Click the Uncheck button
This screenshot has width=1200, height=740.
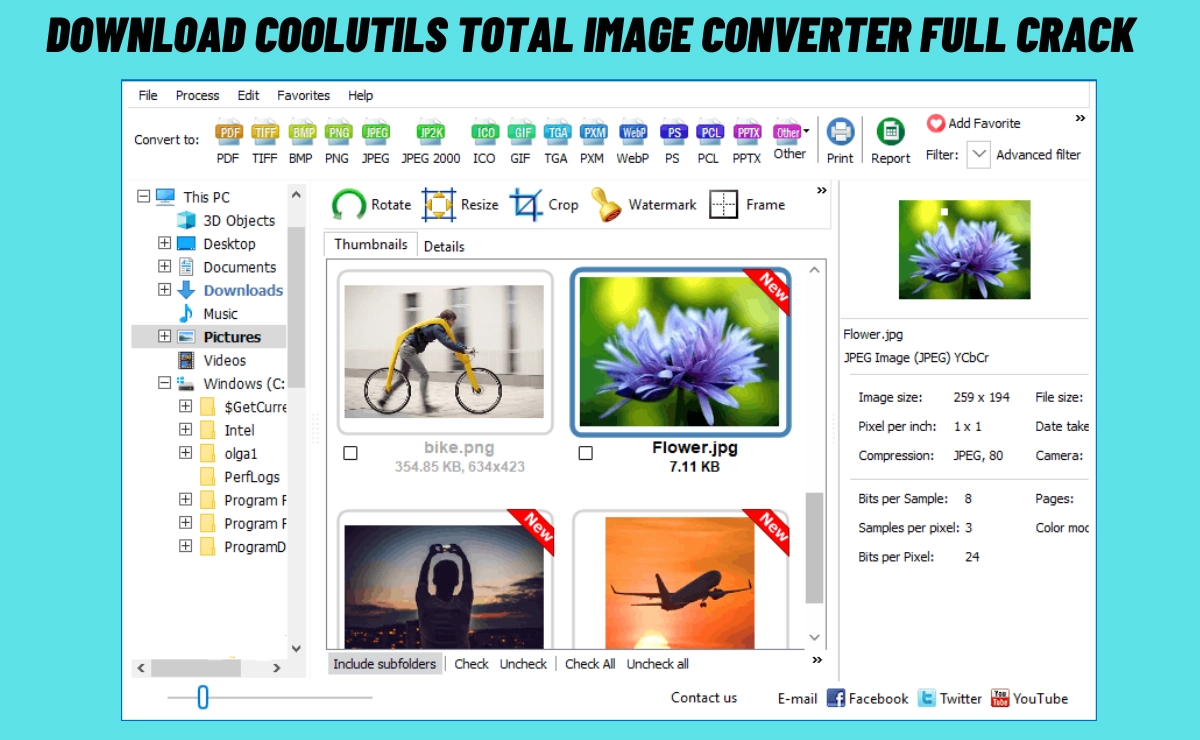(524, 664)
